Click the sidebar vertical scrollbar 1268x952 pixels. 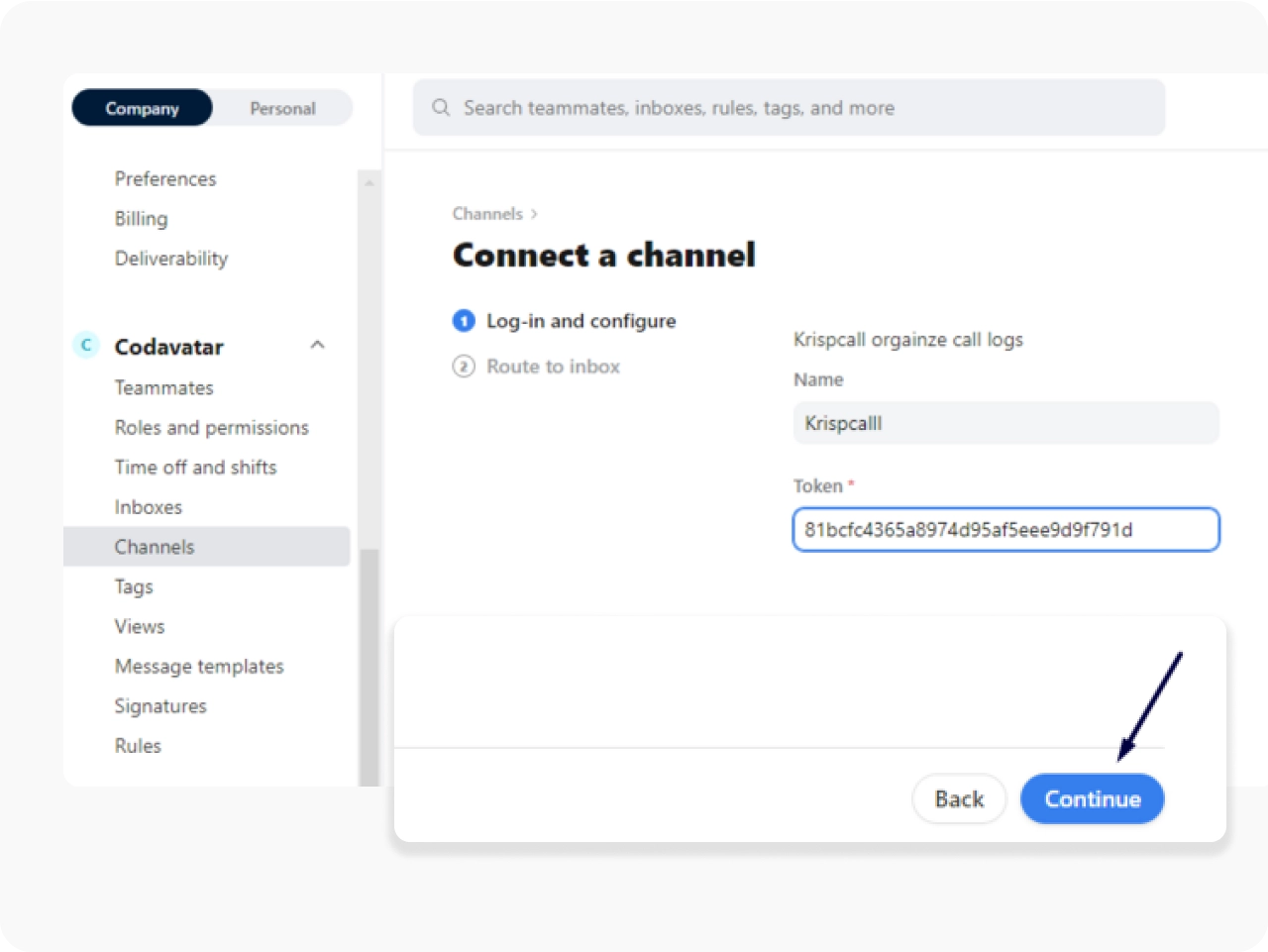[x=370, y=666]
